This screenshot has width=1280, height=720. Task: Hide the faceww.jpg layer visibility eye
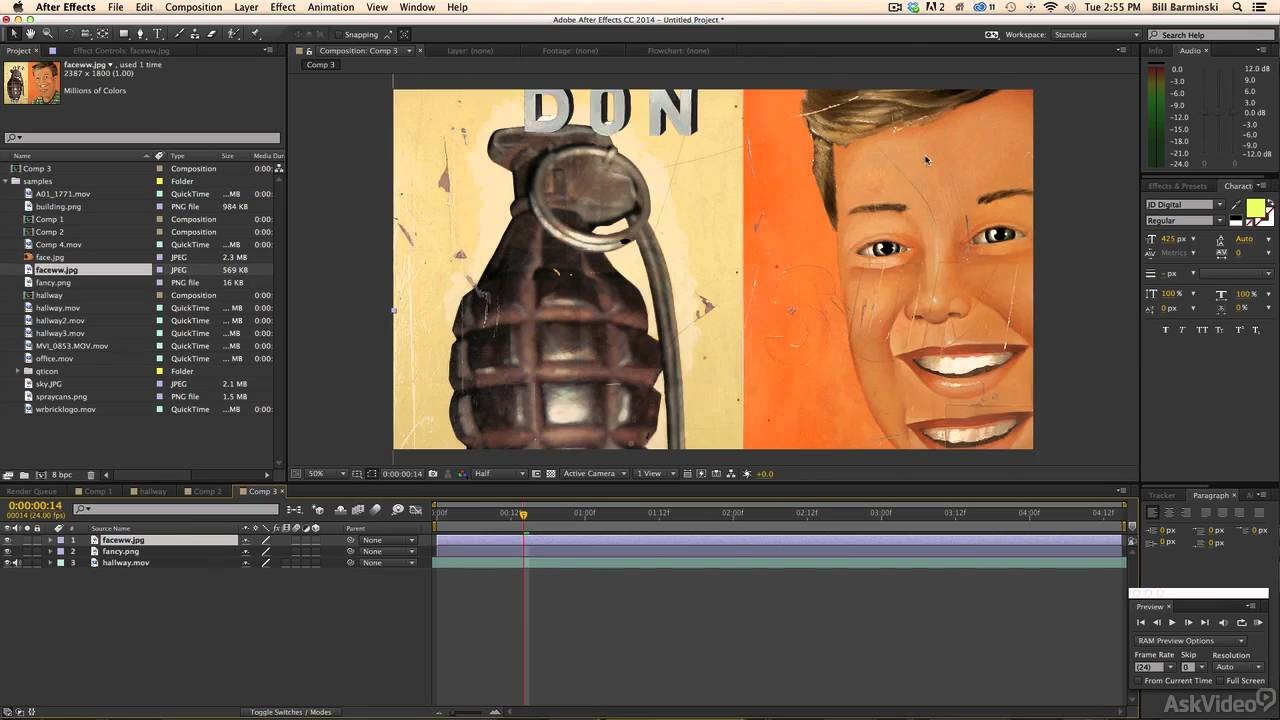click(x=7, y=540)
